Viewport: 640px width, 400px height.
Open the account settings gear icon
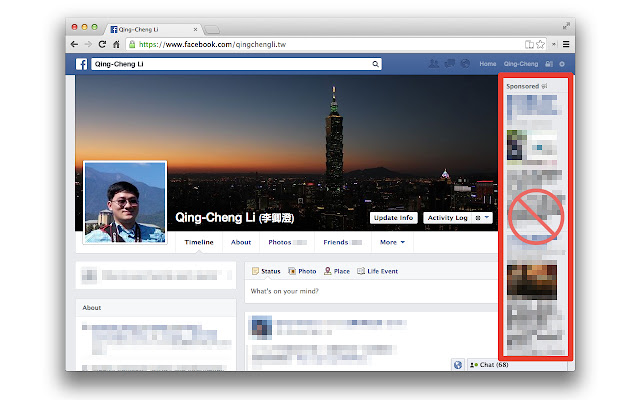[562, 64]
